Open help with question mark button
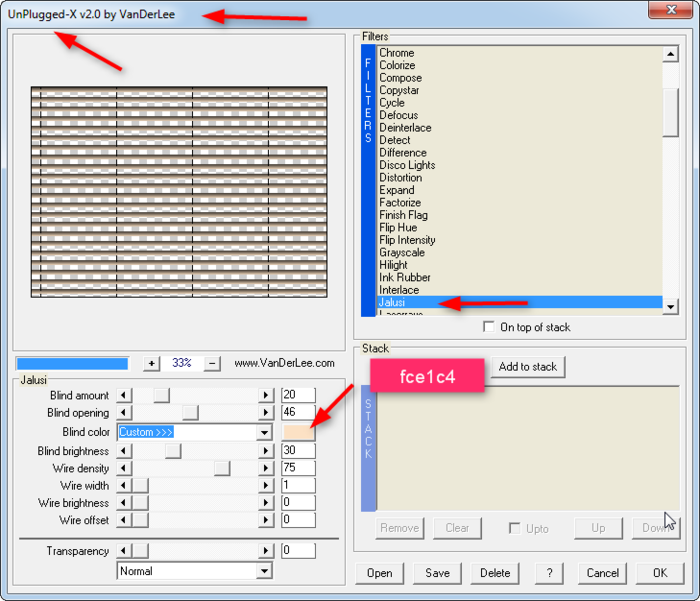 (549, 573)
